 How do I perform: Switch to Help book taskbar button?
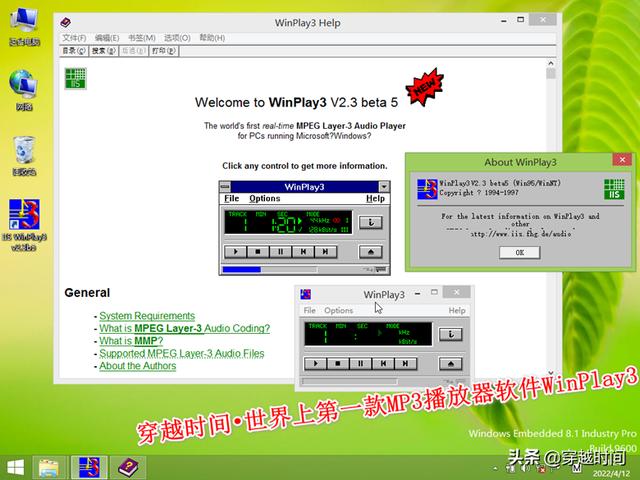(x=129, y=468)
